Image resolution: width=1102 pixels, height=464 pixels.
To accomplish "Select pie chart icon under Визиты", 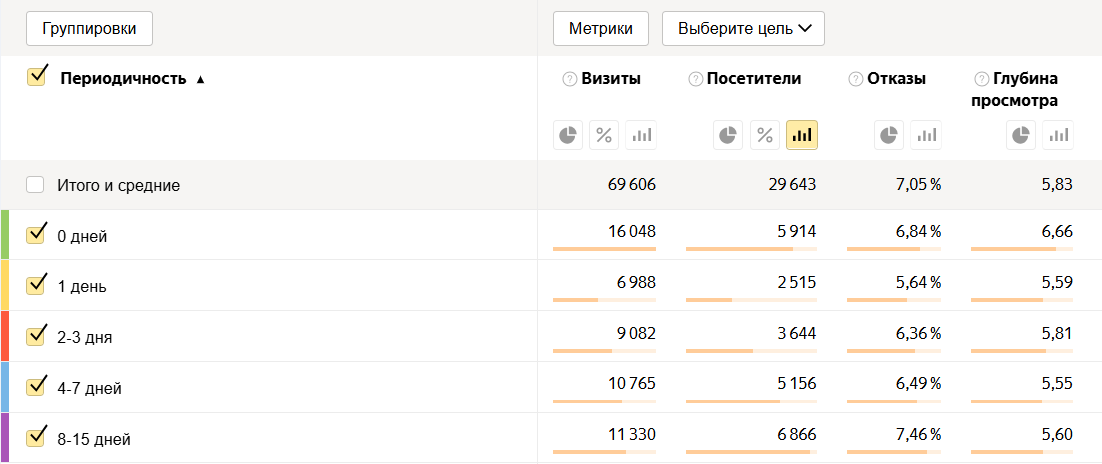I will click(x=569, y=135).
